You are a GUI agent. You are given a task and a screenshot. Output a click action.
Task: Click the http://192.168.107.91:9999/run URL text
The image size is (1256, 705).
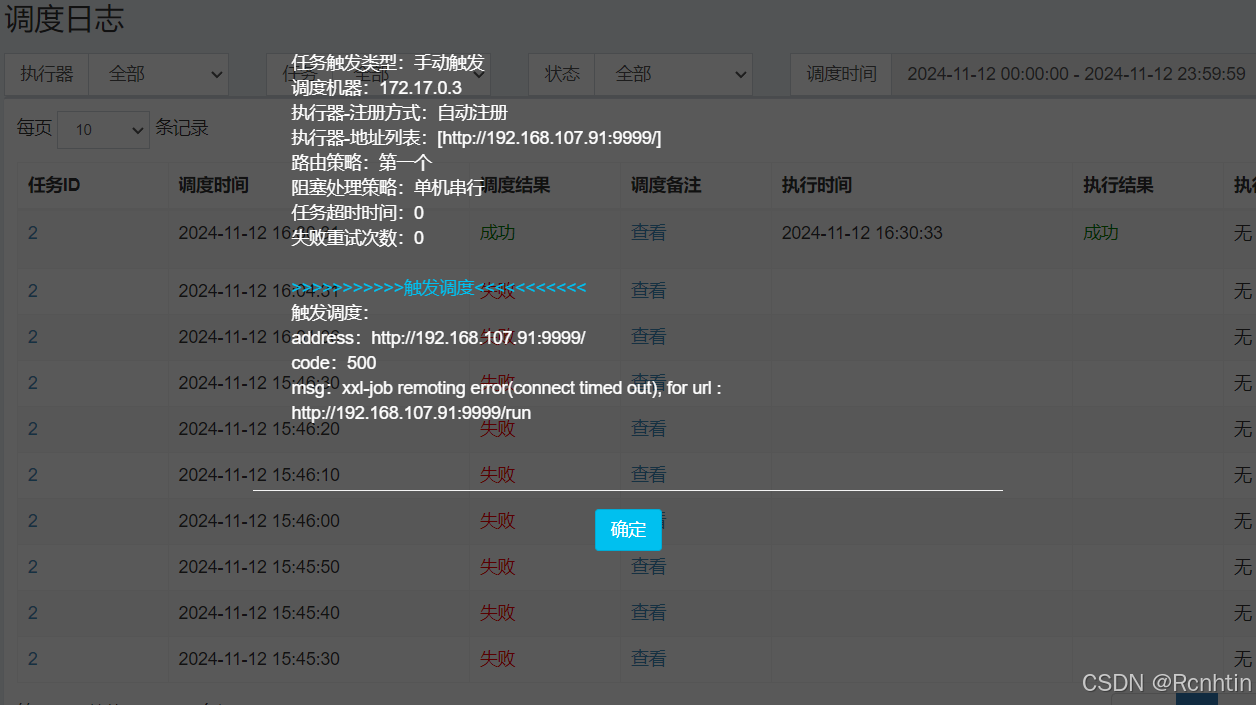click(411, 413)
